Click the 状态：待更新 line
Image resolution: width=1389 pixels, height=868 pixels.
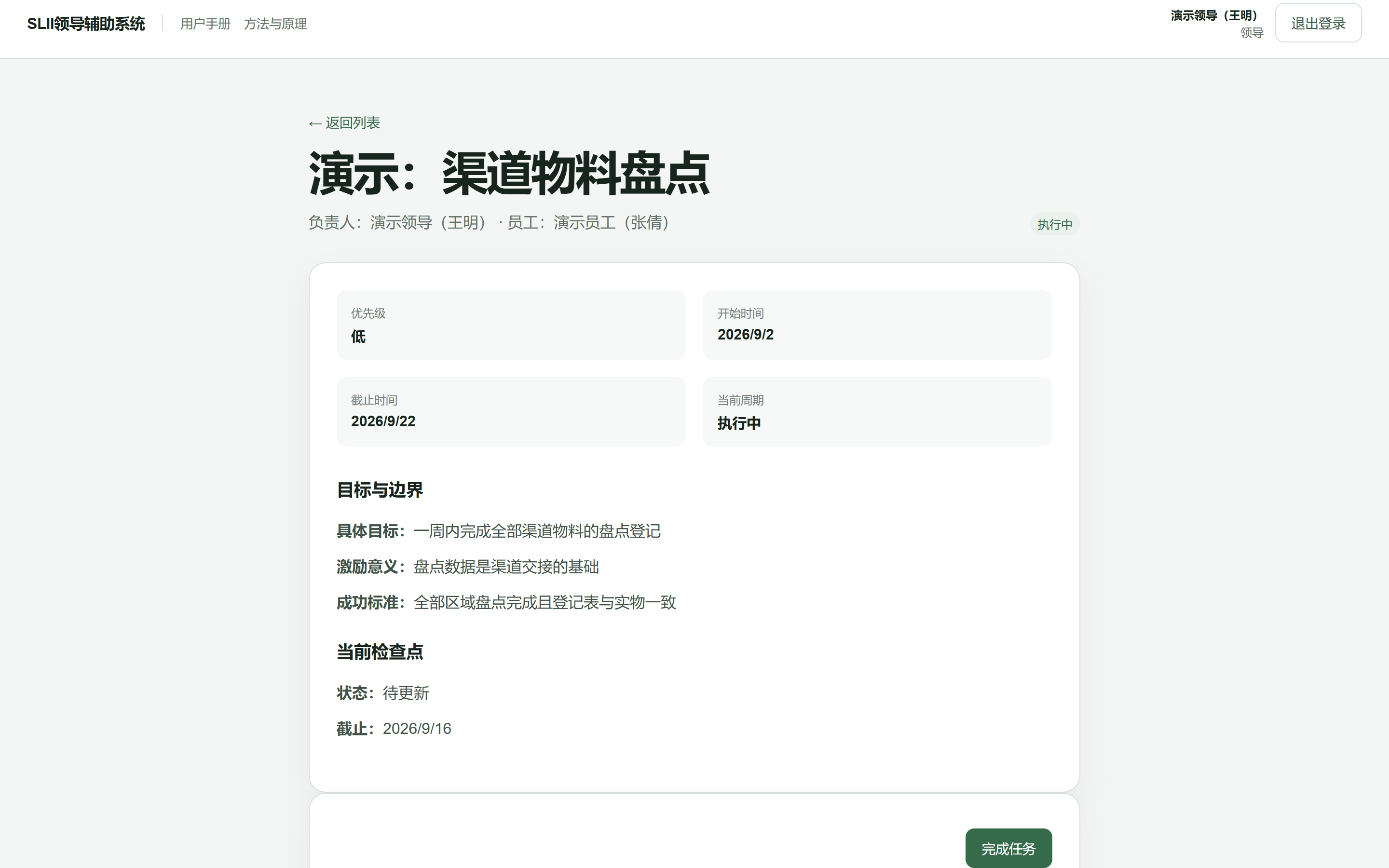(383, 693)
